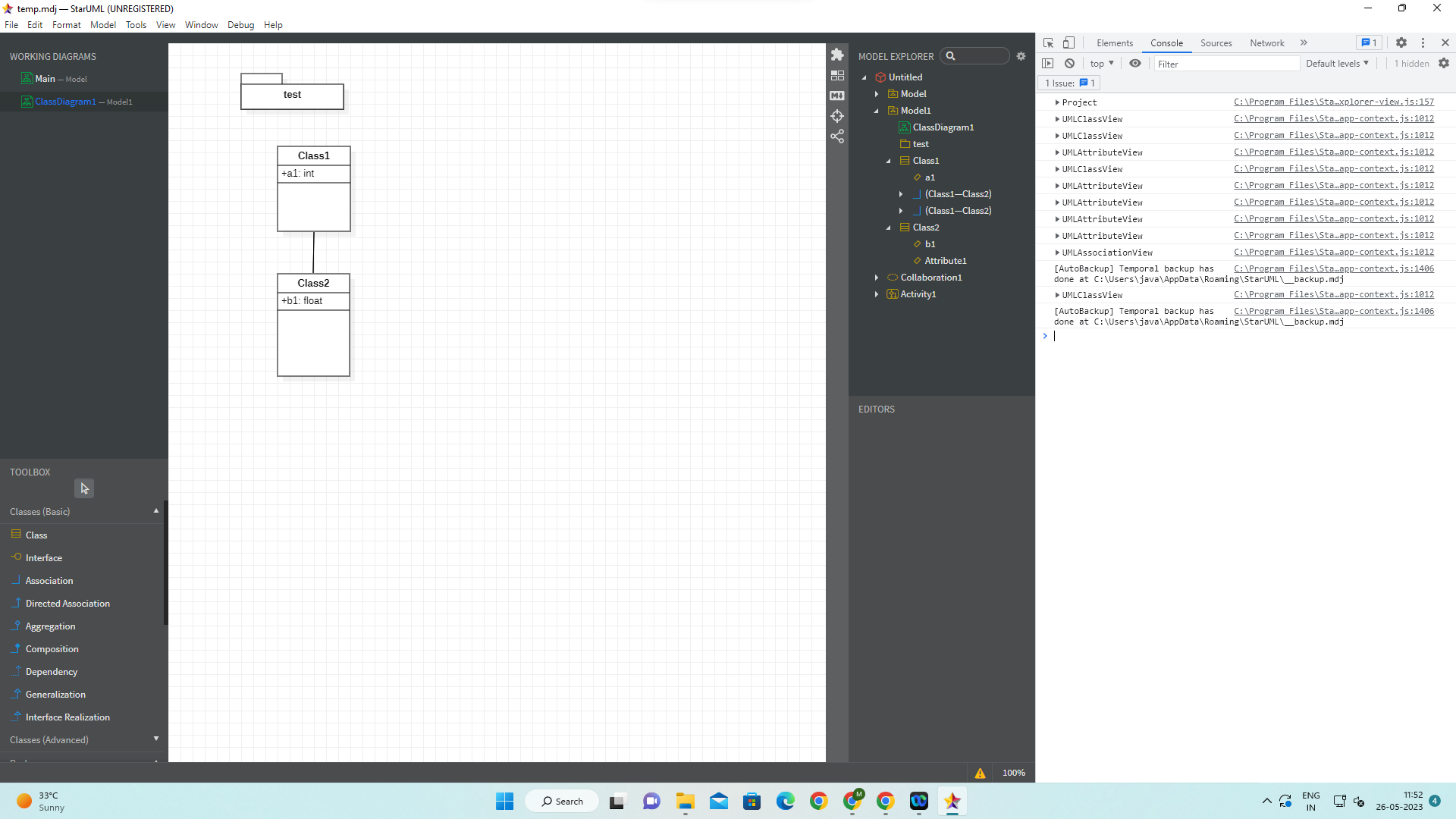The height and width of the screenshot is (819, 1456).
Task: Collapse the Class1 tree node
Action: [x=889, y=161]
